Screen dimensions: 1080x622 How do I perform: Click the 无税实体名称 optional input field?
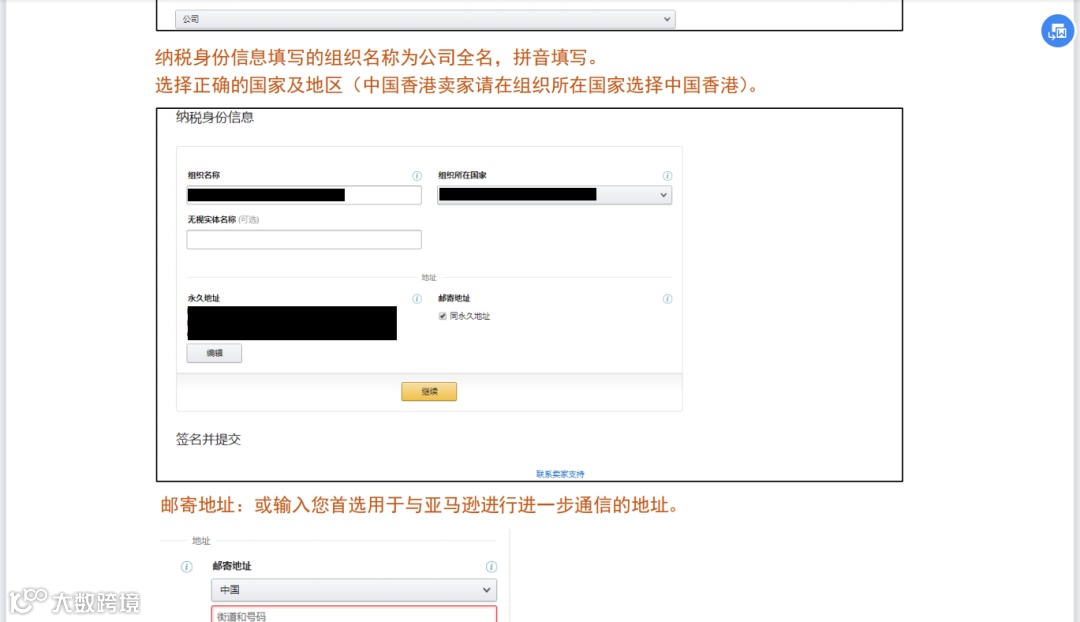(x=302, y=239)
